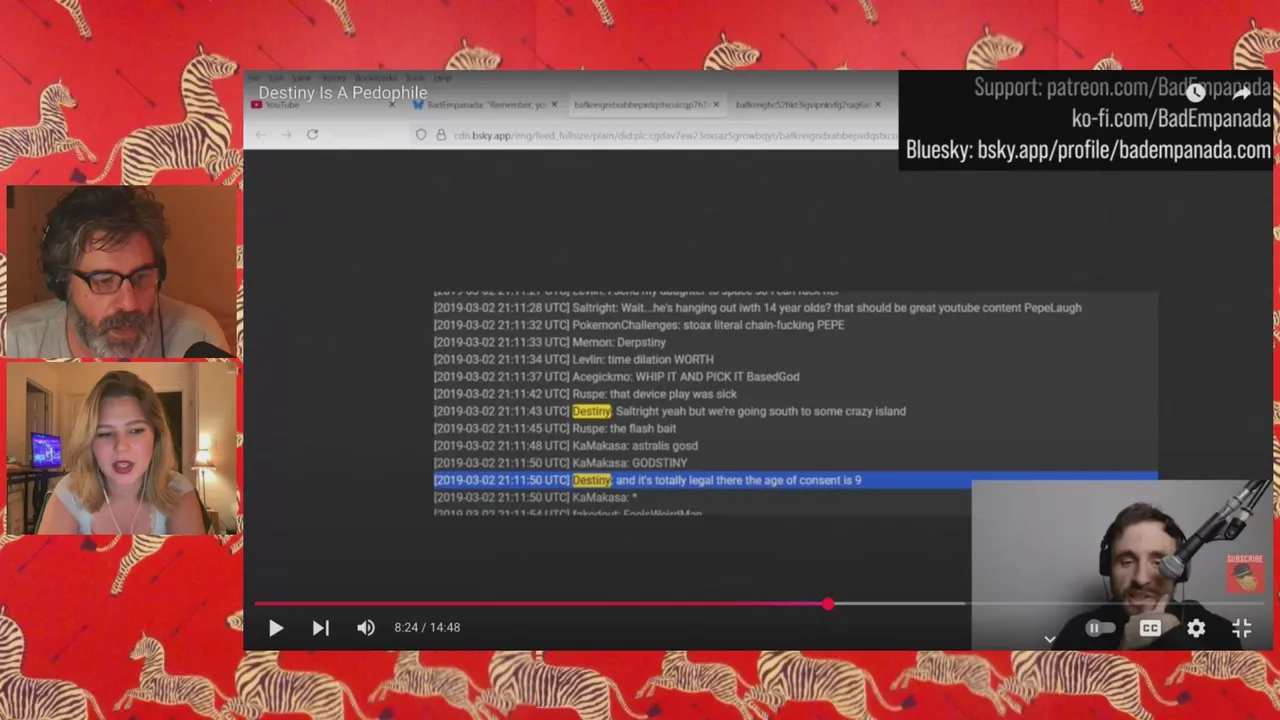Viewport: 1280px width, 720px height.
Task: Toggle closed captions CC button
Action: point(1150,628)
